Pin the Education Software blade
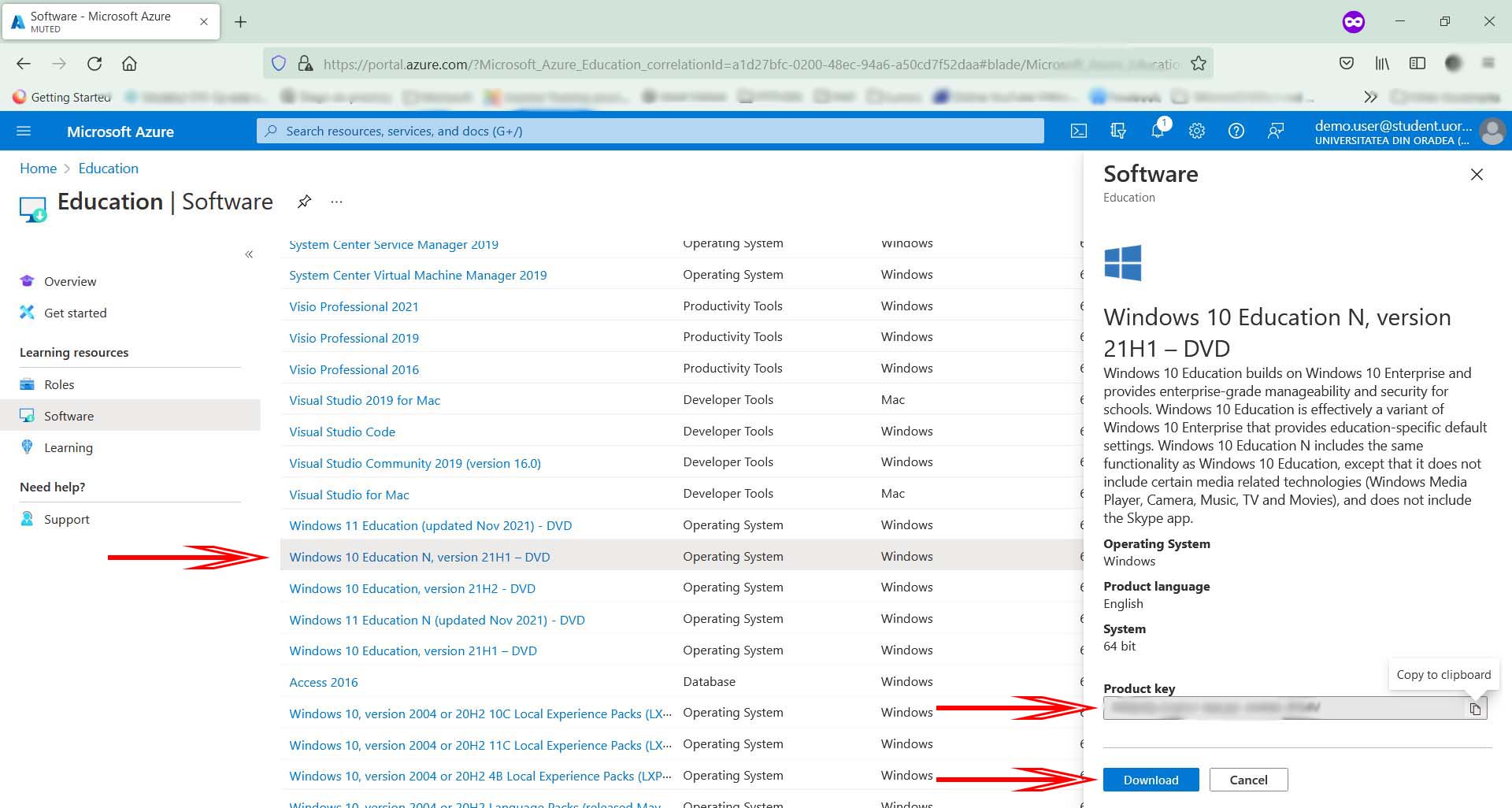1512x808 pixels. 304,202
